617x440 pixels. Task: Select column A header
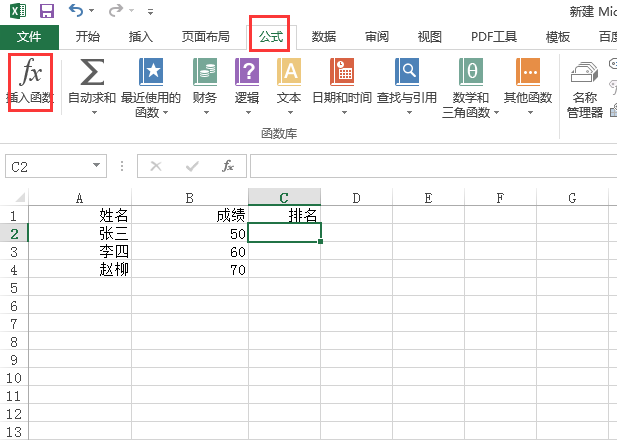[79, 198]
